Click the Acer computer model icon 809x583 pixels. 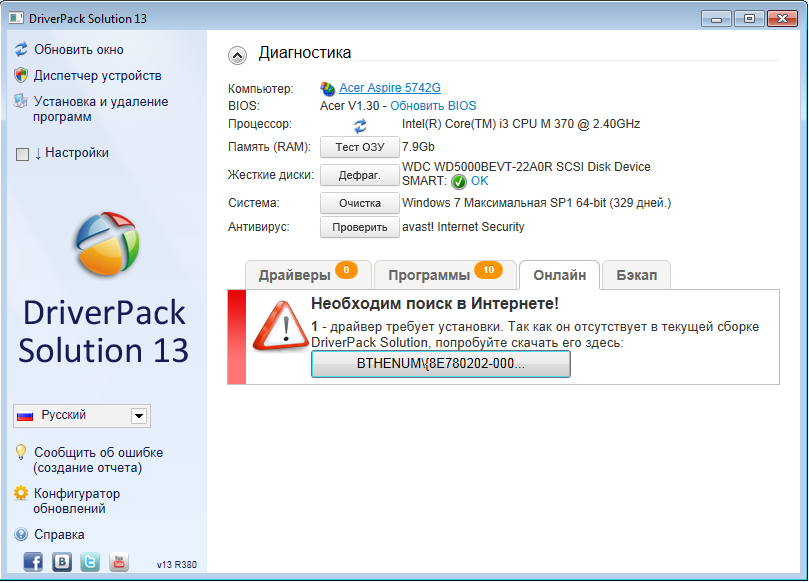[327, 89]
